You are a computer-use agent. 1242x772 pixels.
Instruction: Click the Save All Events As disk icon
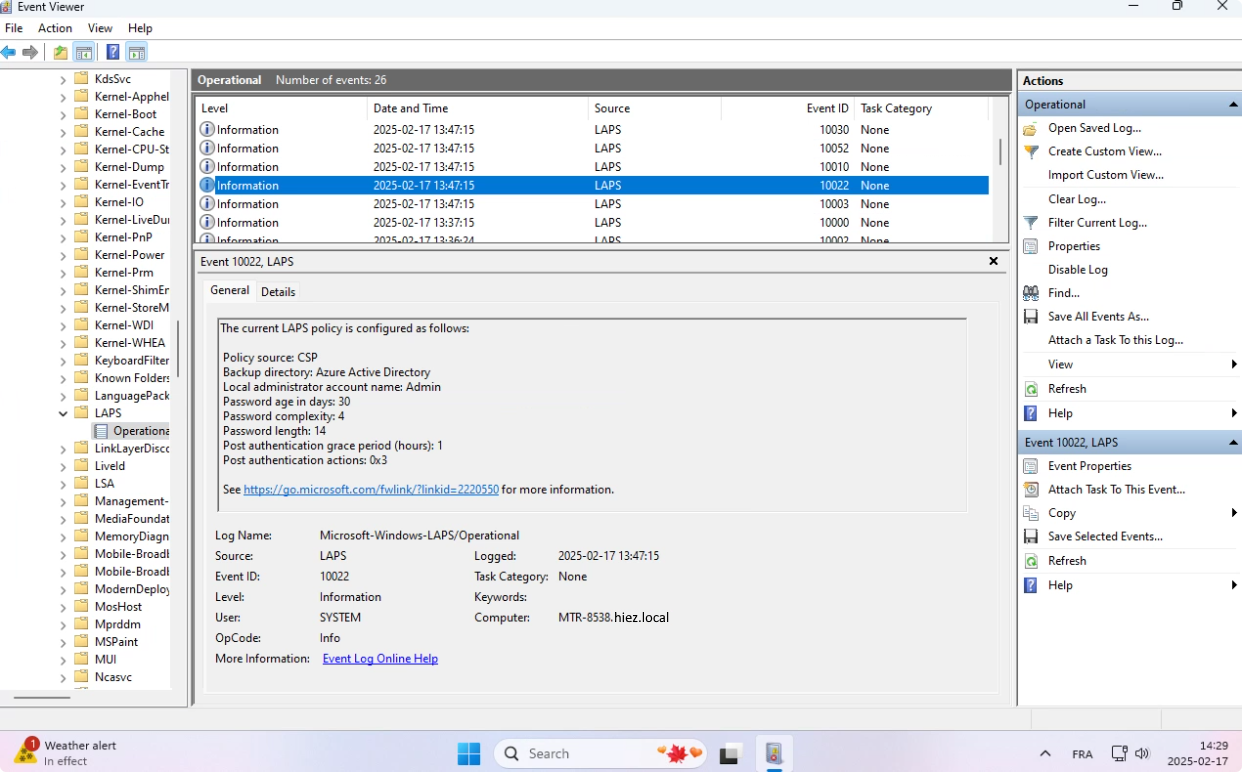tap(1031, 317)
